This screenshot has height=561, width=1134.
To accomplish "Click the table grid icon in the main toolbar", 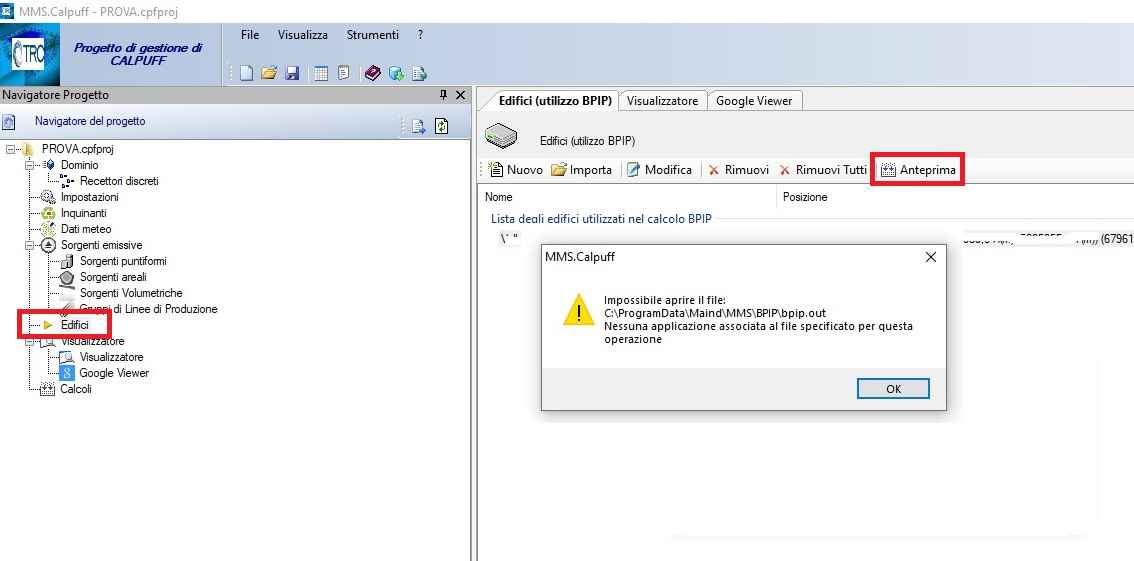I will 321,73.
